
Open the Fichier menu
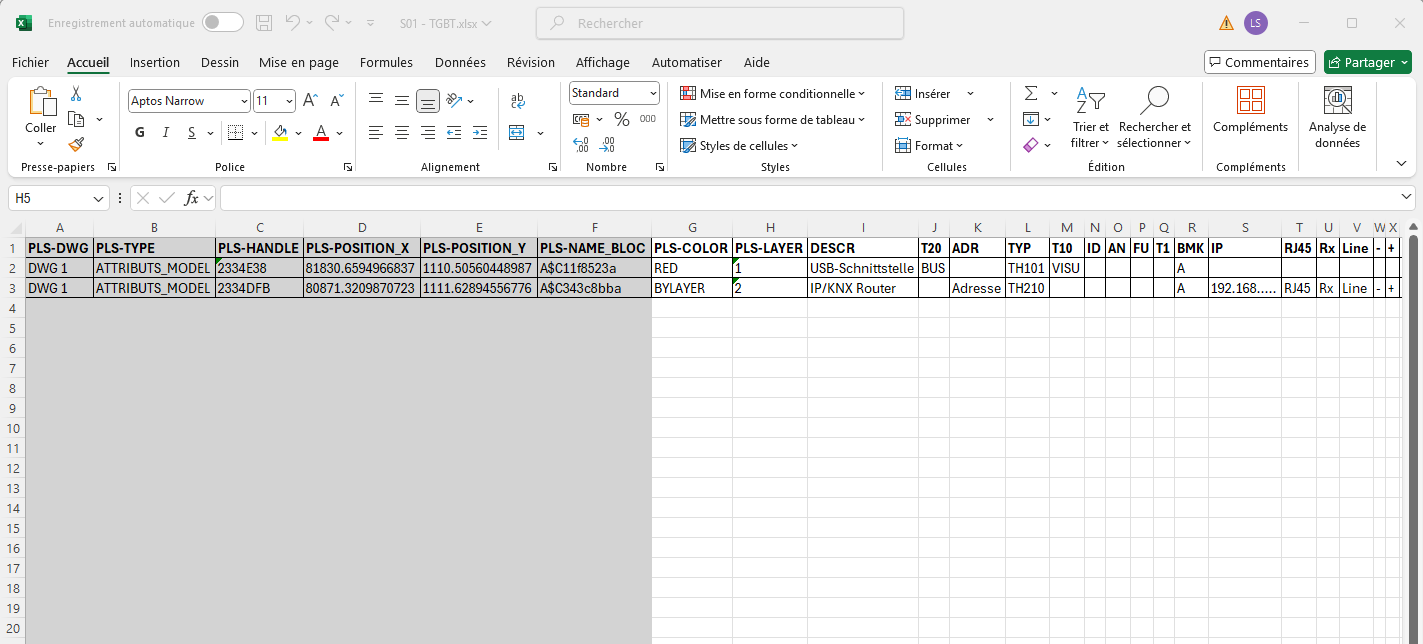(x=30, y=62)
